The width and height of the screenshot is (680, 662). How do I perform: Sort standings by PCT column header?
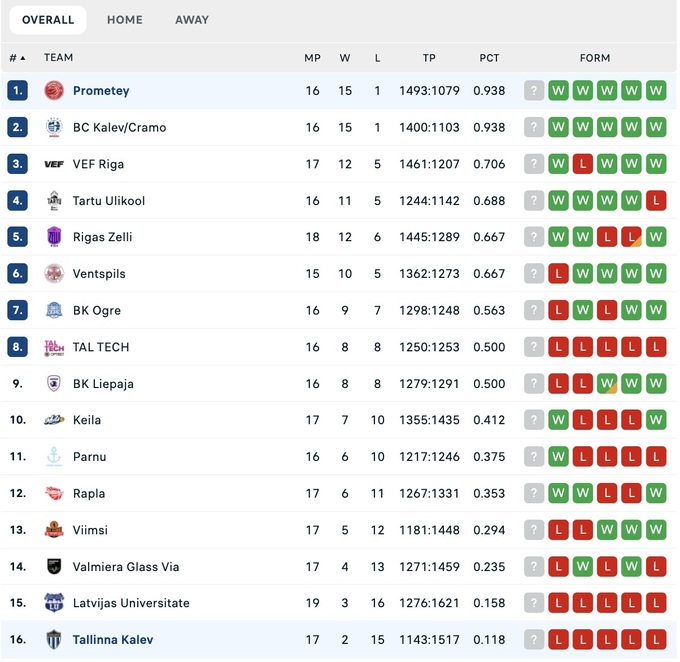click(489, 58)
